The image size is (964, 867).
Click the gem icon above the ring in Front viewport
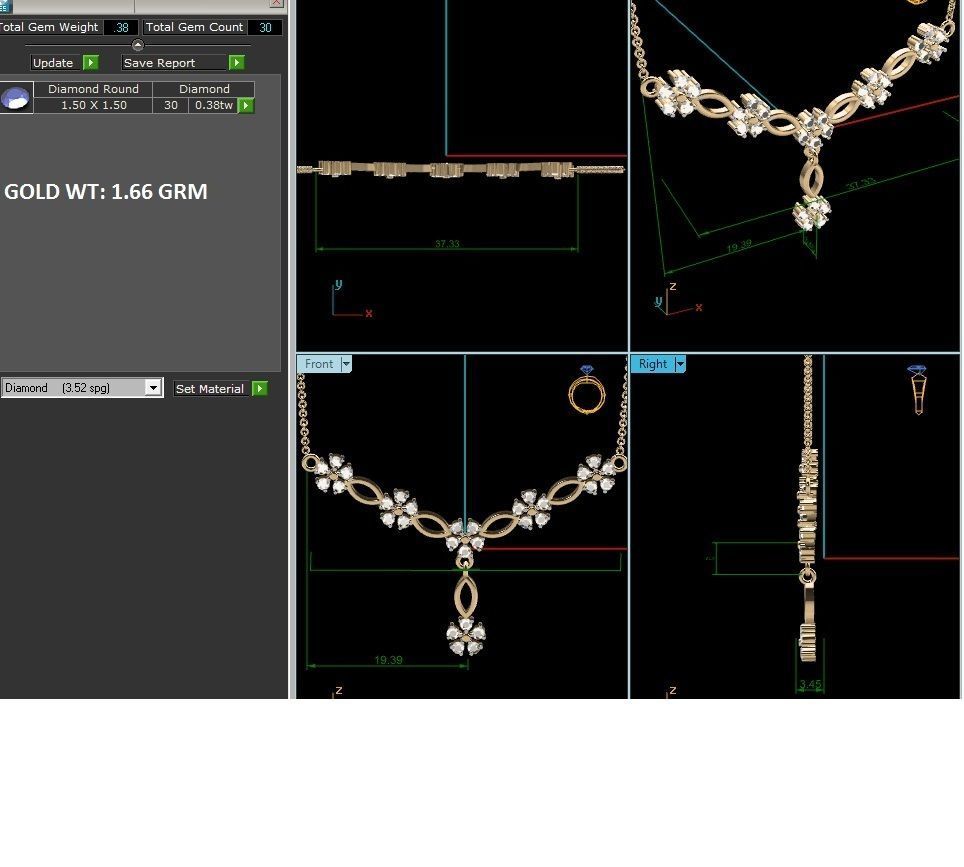[587, 370]
